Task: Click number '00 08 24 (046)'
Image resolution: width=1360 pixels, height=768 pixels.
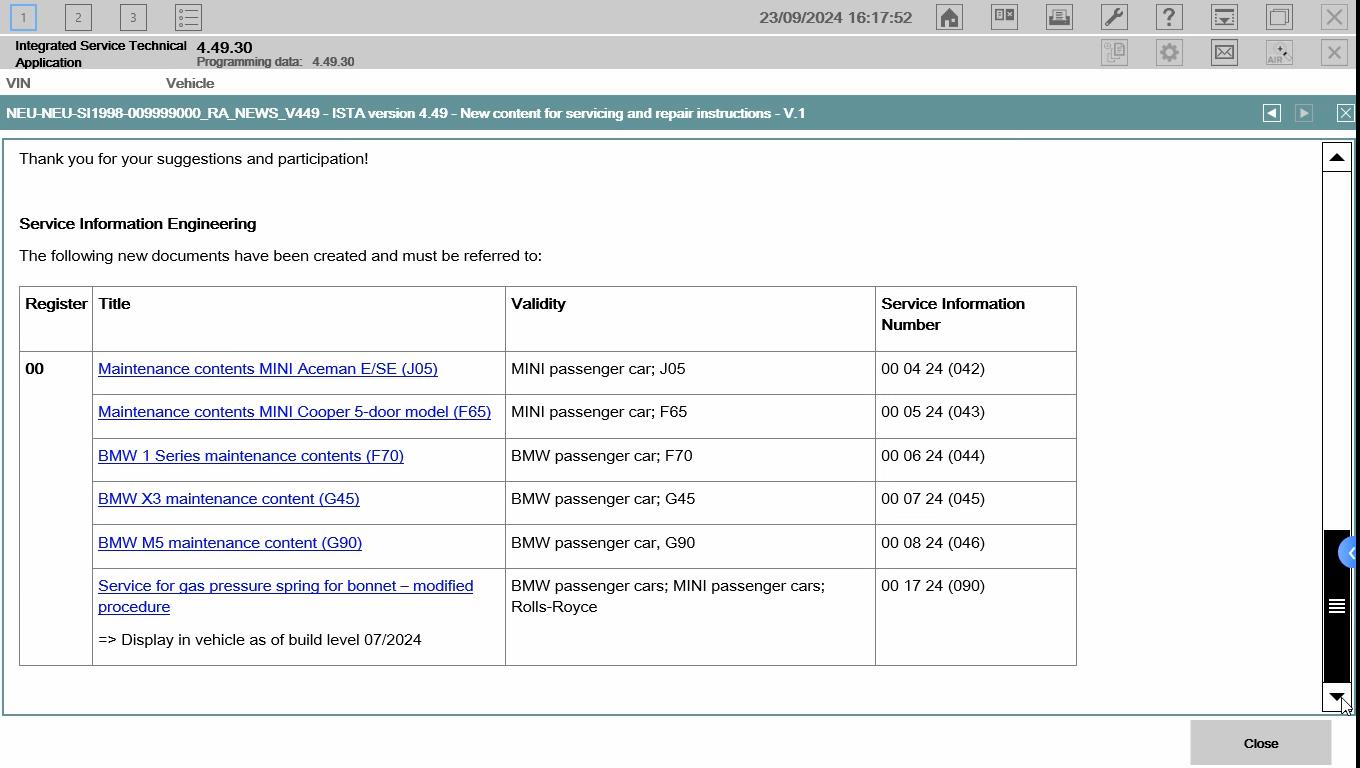Action: [933, 543]
